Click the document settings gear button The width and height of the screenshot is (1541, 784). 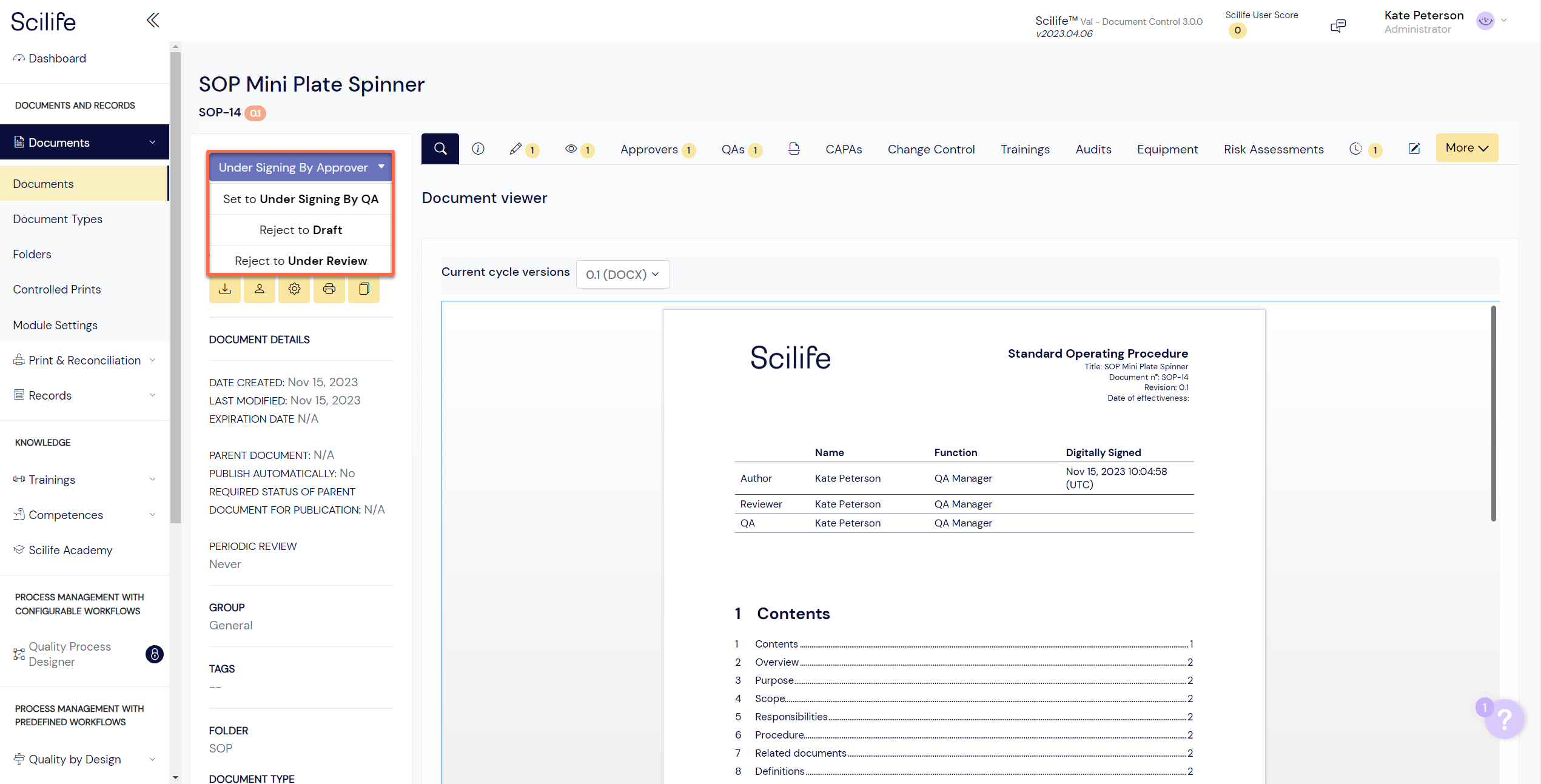(294, 289)
